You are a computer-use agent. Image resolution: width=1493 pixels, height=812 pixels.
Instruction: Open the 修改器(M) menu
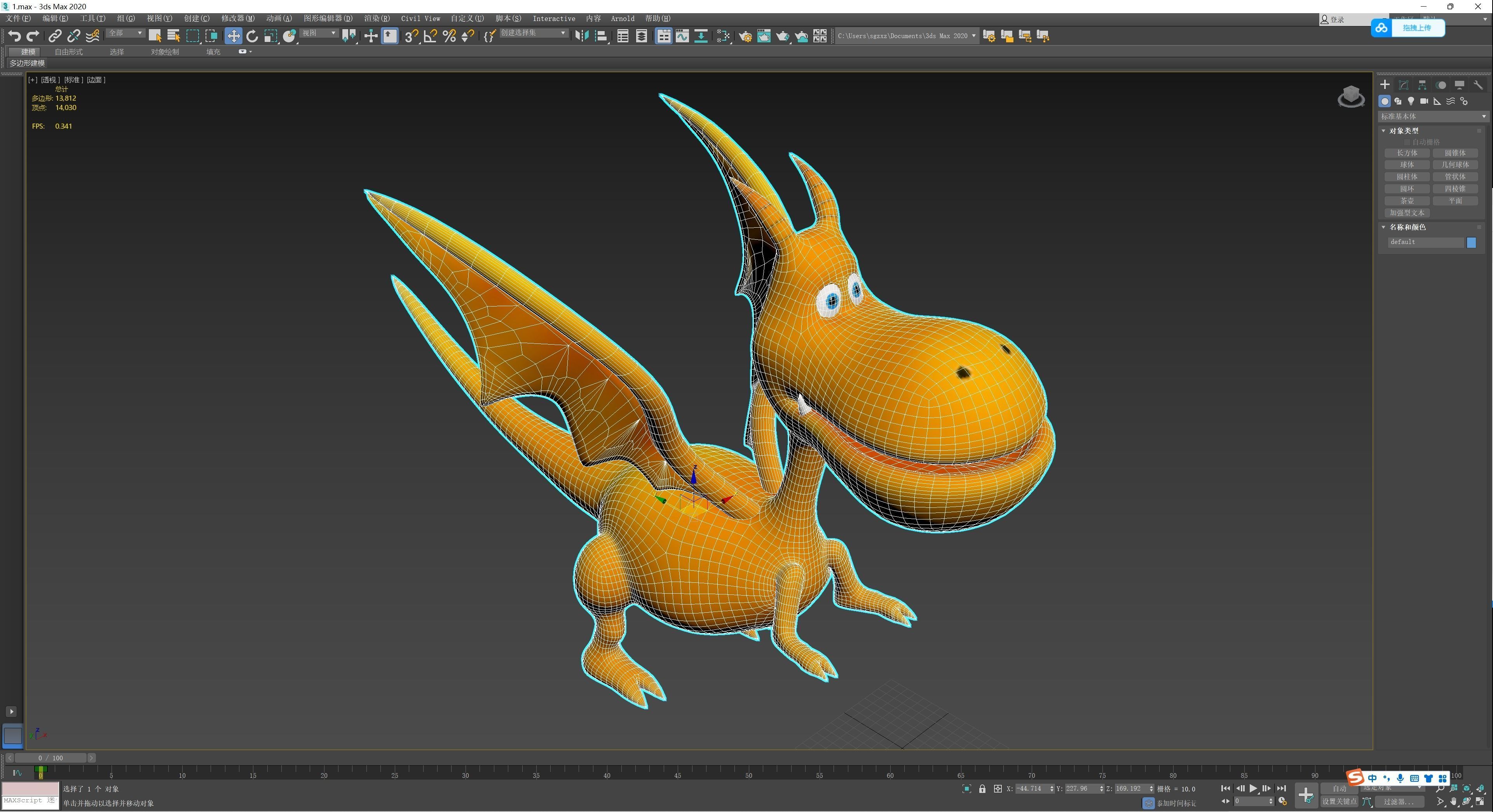point(237,19)
